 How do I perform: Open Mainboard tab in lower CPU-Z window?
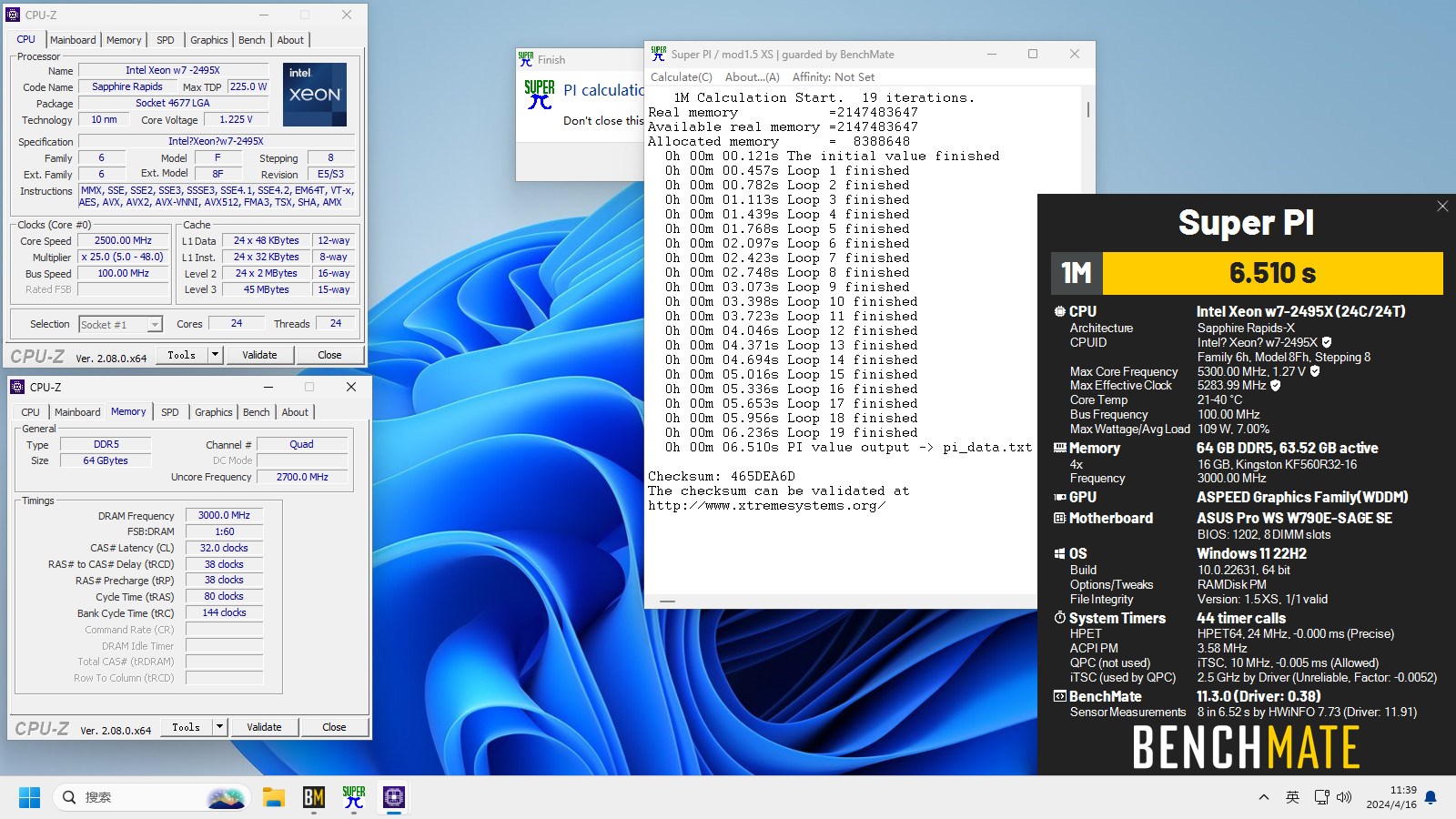coord(77,412)
